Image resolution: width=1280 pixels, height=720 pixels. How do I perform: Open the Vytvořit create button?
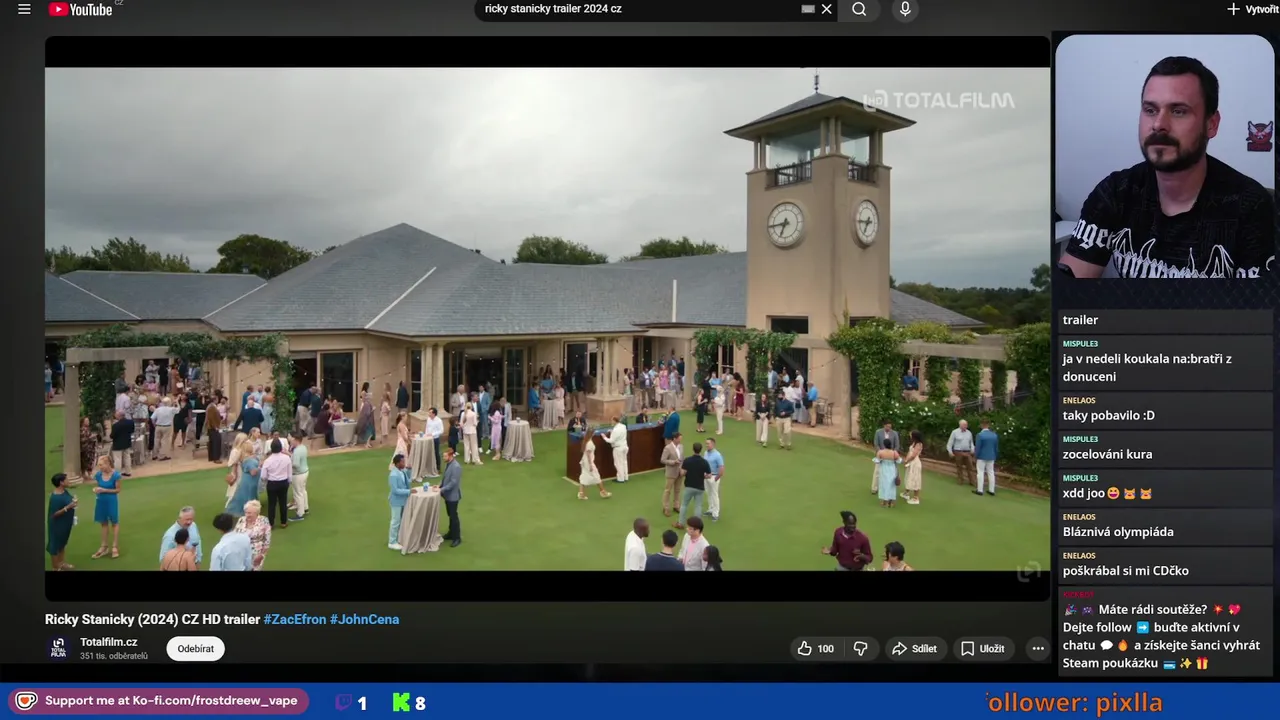coord(1252,9)
